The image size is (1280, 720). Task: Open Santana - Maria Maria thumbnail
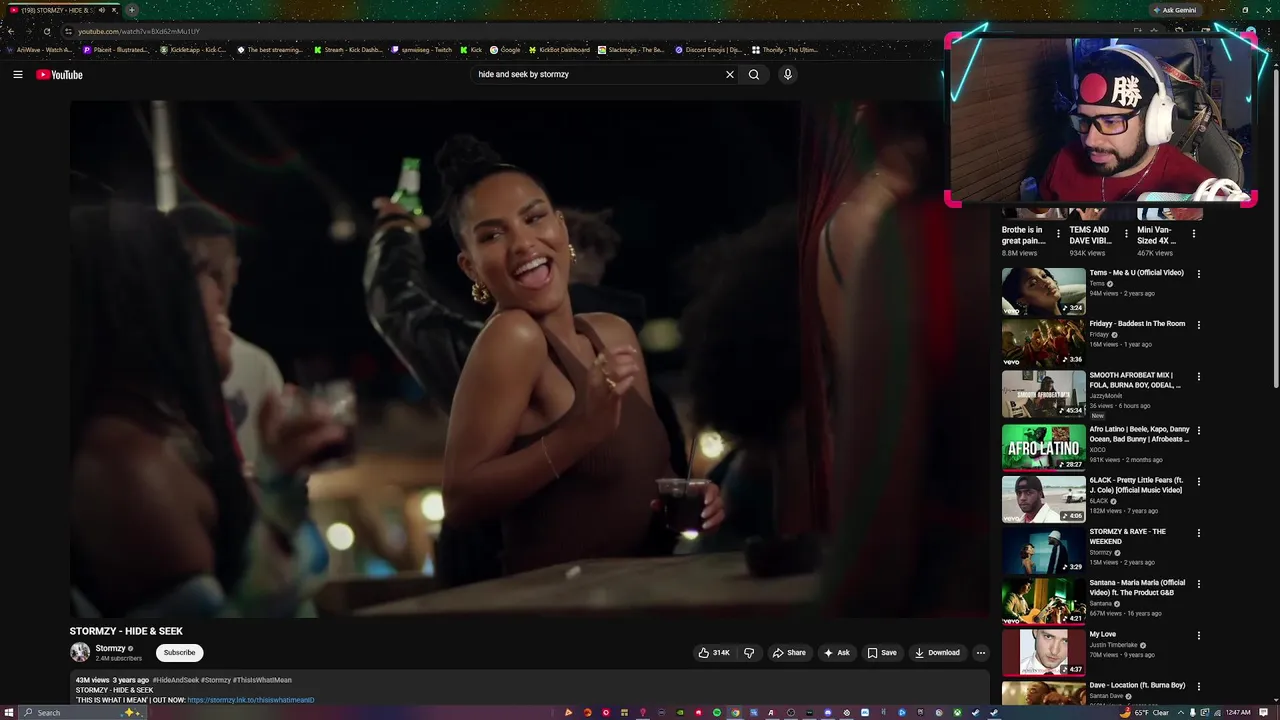click(1043, 602)
